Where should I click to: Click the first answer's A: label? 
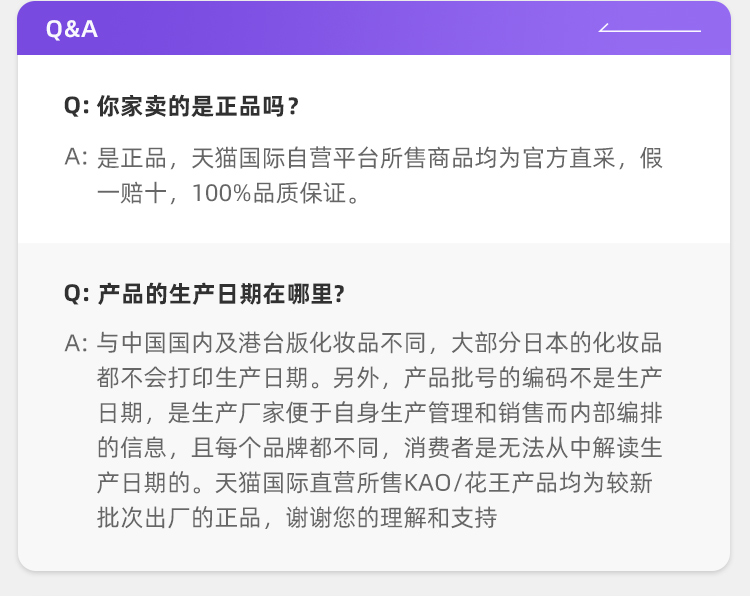pos(77,157)
